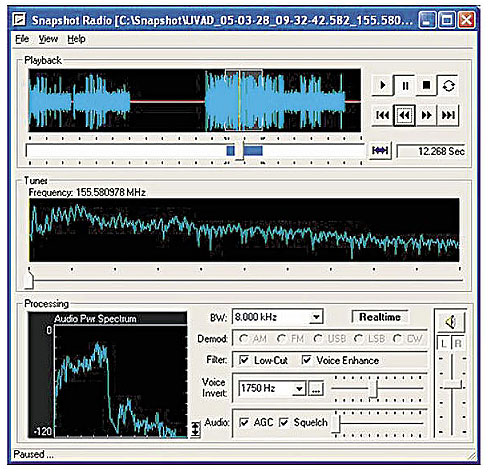Click the tuner frequency slider thumb
Image resolution: width=488 pixels, height=474 pixels.
pyautogui.click(x=29, y=280)
